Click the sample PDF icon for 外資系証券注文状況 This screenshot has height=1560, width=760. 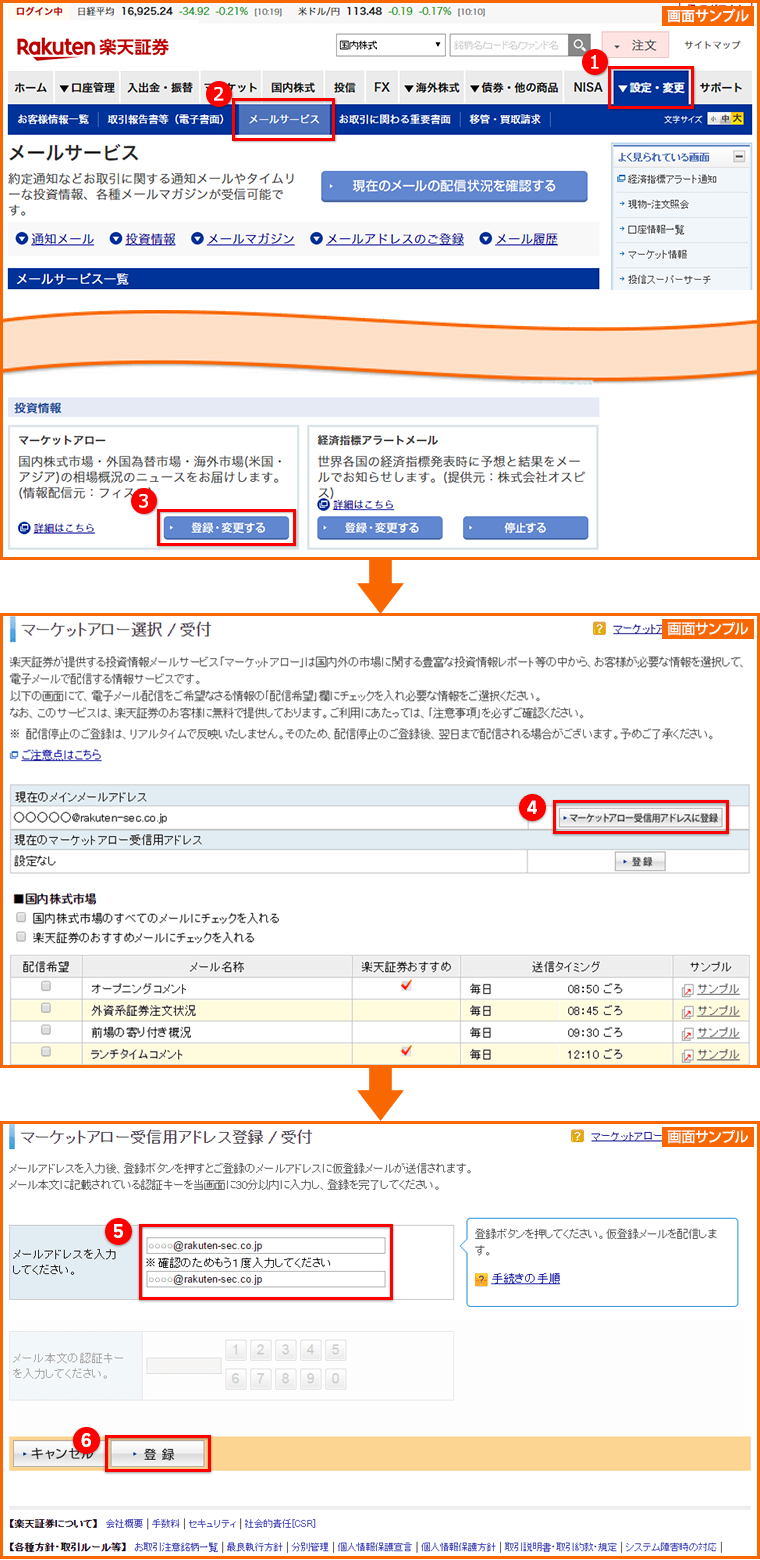tap(687, 1012)
